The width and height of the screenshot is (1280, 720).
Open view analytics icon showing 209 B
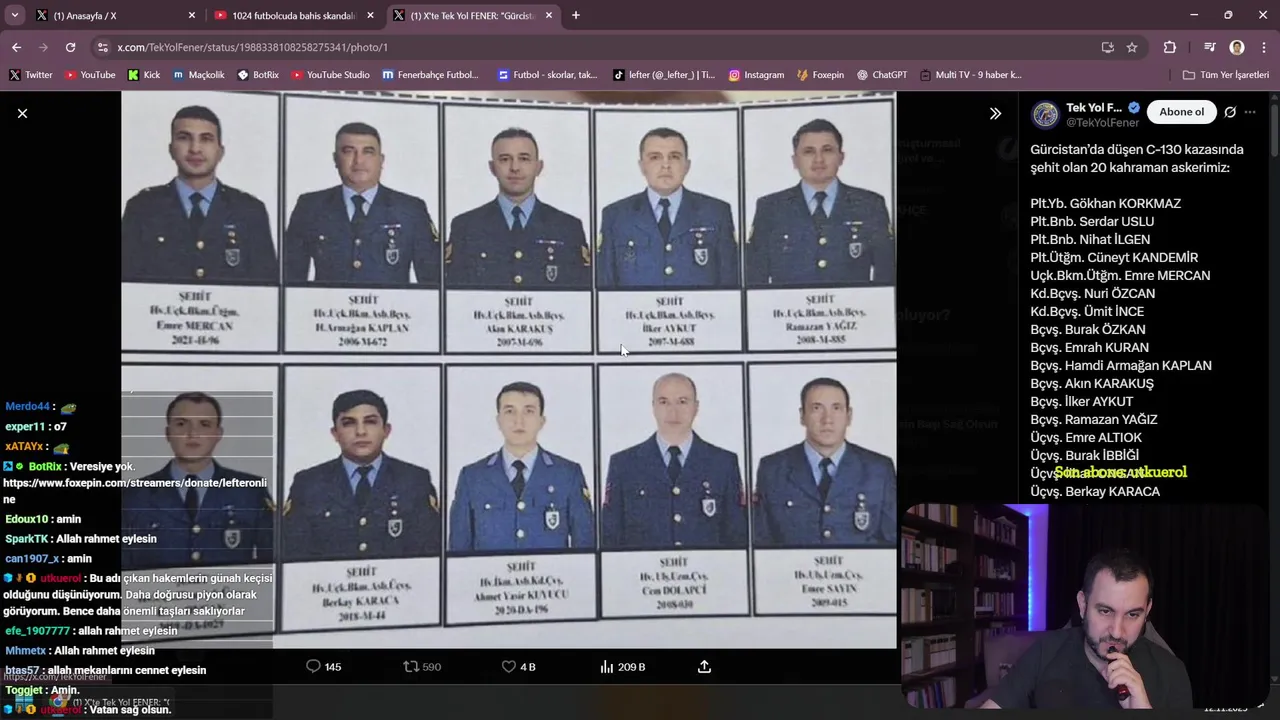tap(622, 666)
